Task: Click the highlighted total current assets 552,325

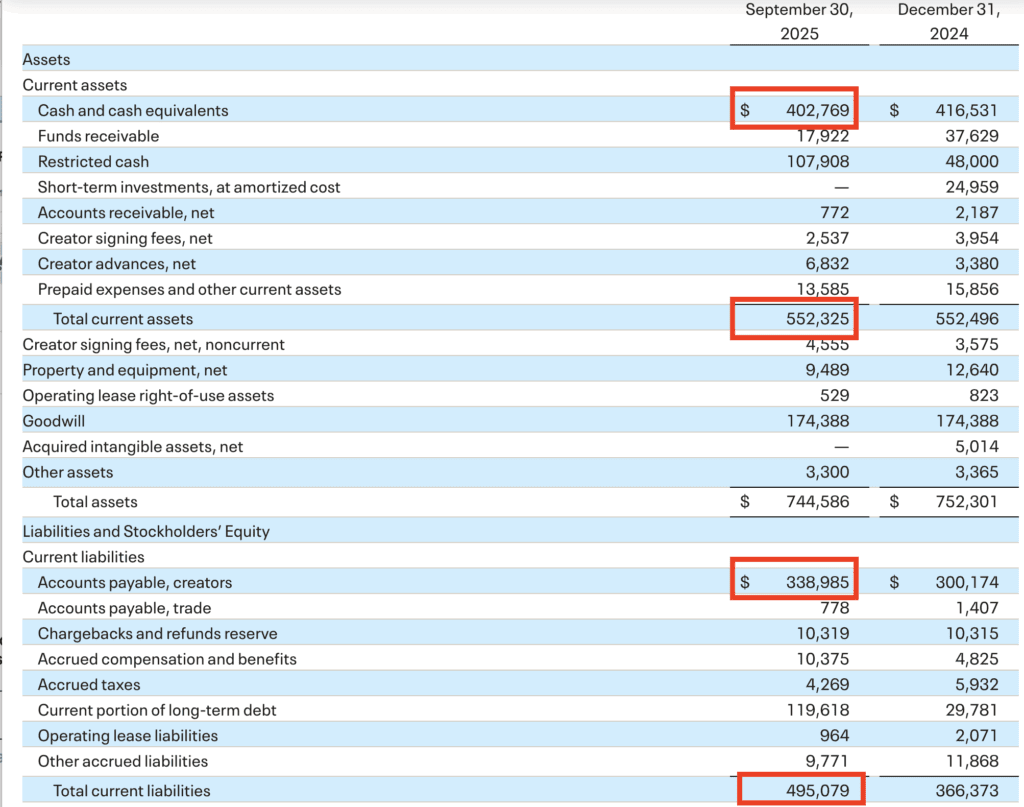Action: [x=817, y=319]
